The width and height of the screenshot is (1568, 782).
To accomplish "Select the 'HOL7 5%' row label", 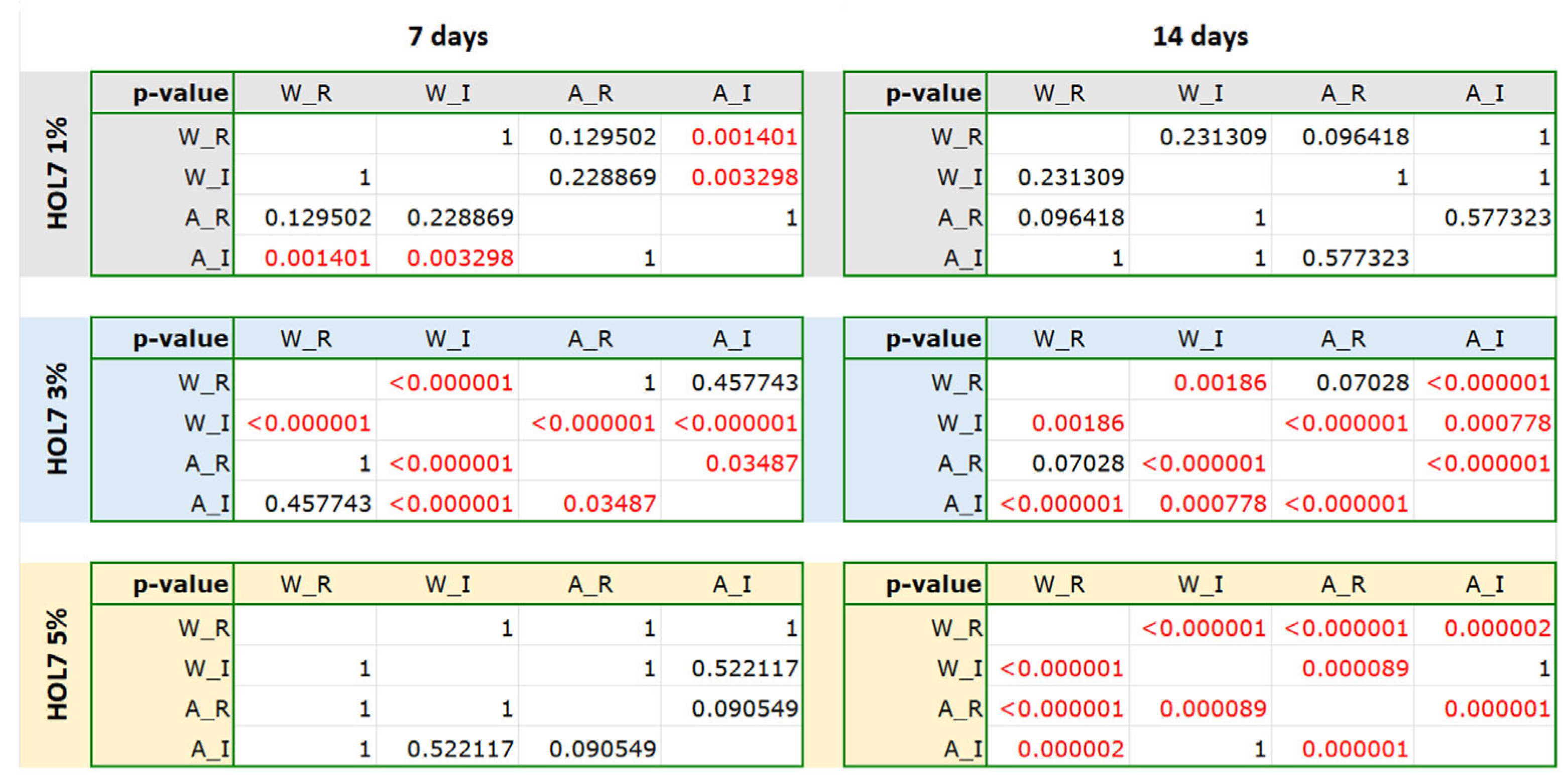I will click(57, 665).
